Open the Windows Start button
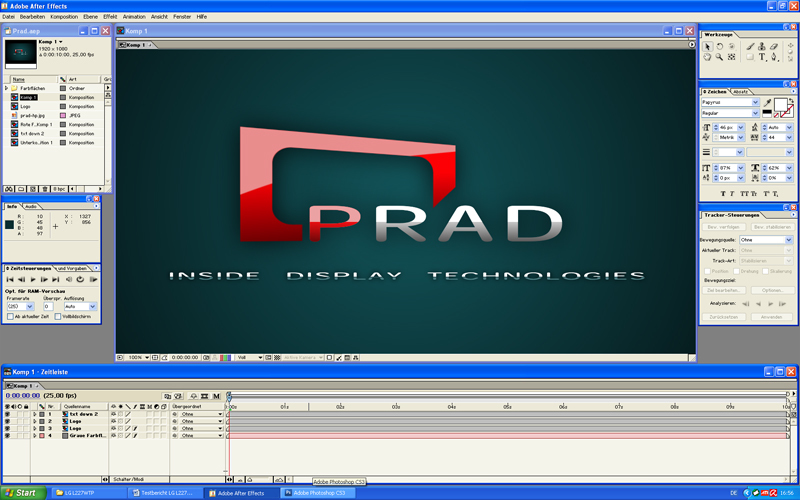The width and height of the screenshot is (800, 500). tap(23, 493)
